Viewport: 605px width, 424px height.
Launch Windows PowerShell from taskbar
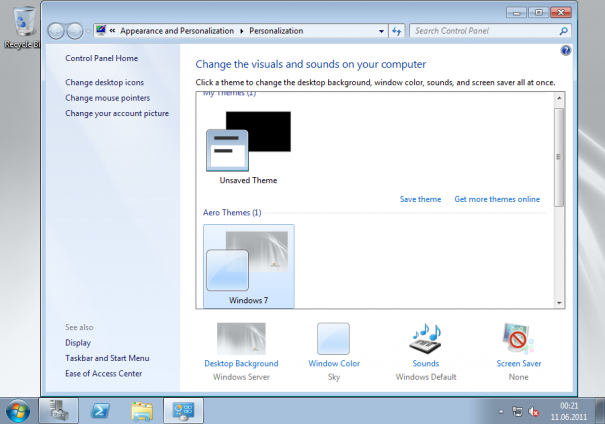point(100,410)
